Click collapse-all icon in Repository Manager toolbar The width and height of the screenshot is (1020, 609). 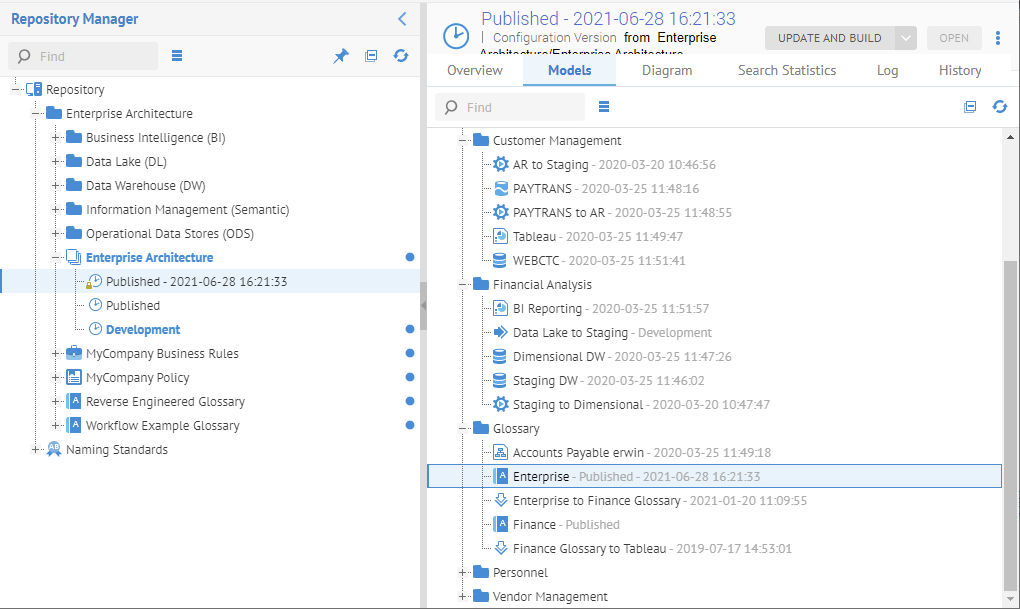tap(371, 57)
